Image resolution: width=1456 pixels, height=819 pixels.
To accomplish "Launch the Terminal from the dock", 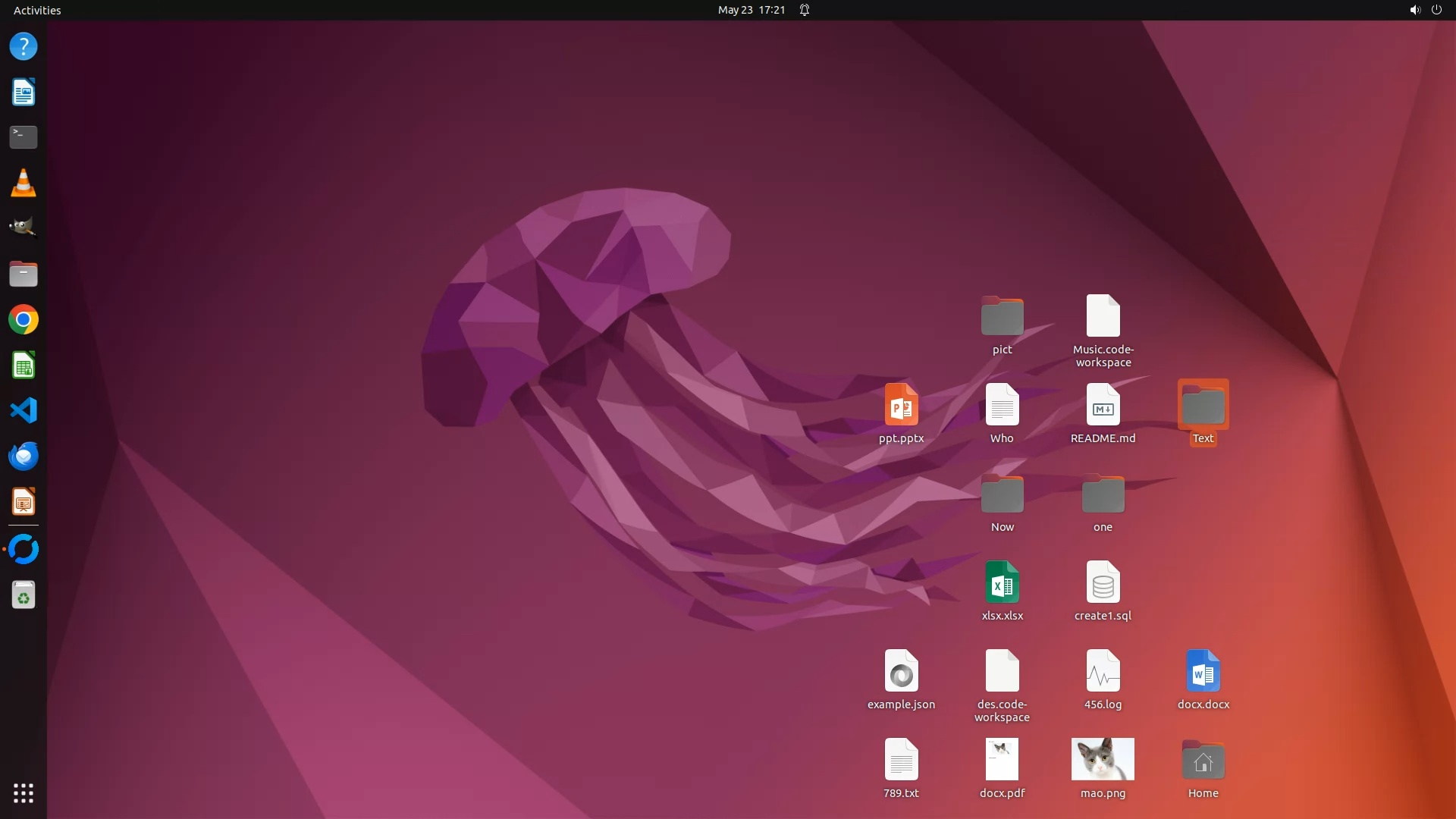I will pyautogui.click(x=23, y=137).
